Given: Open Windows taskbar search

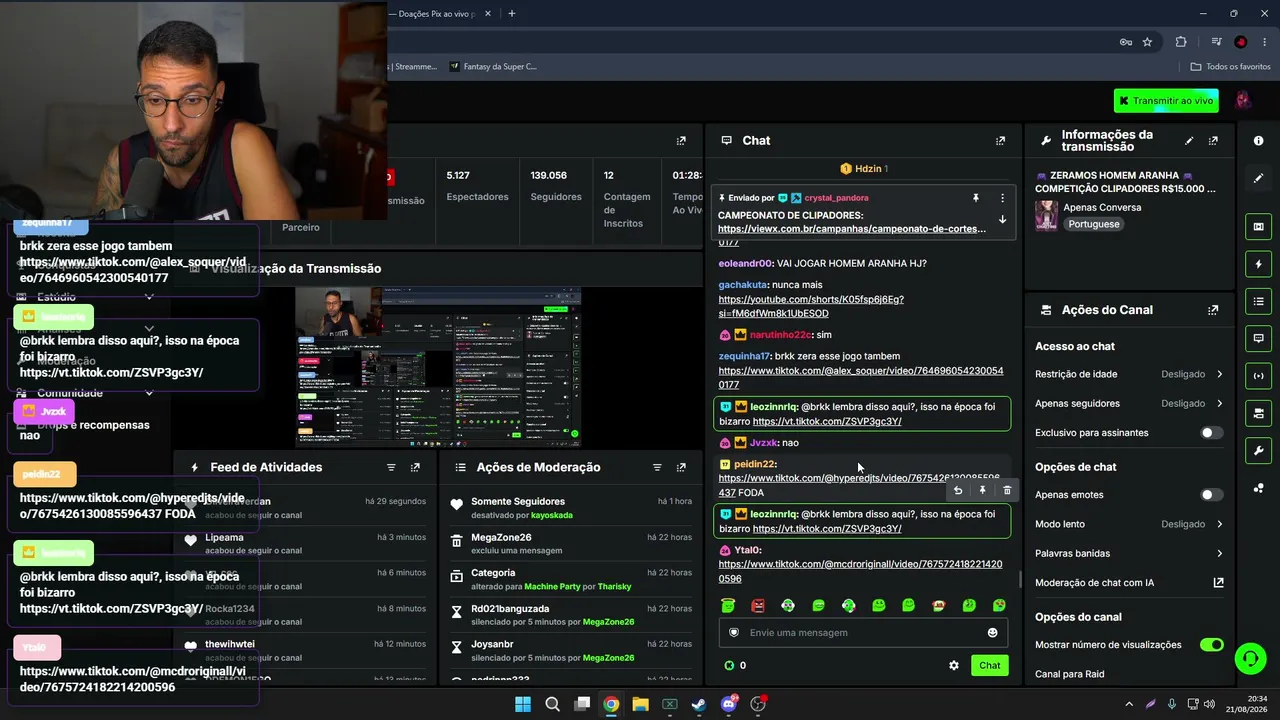Looking at the screenshot, I should [x=552, y=704].
